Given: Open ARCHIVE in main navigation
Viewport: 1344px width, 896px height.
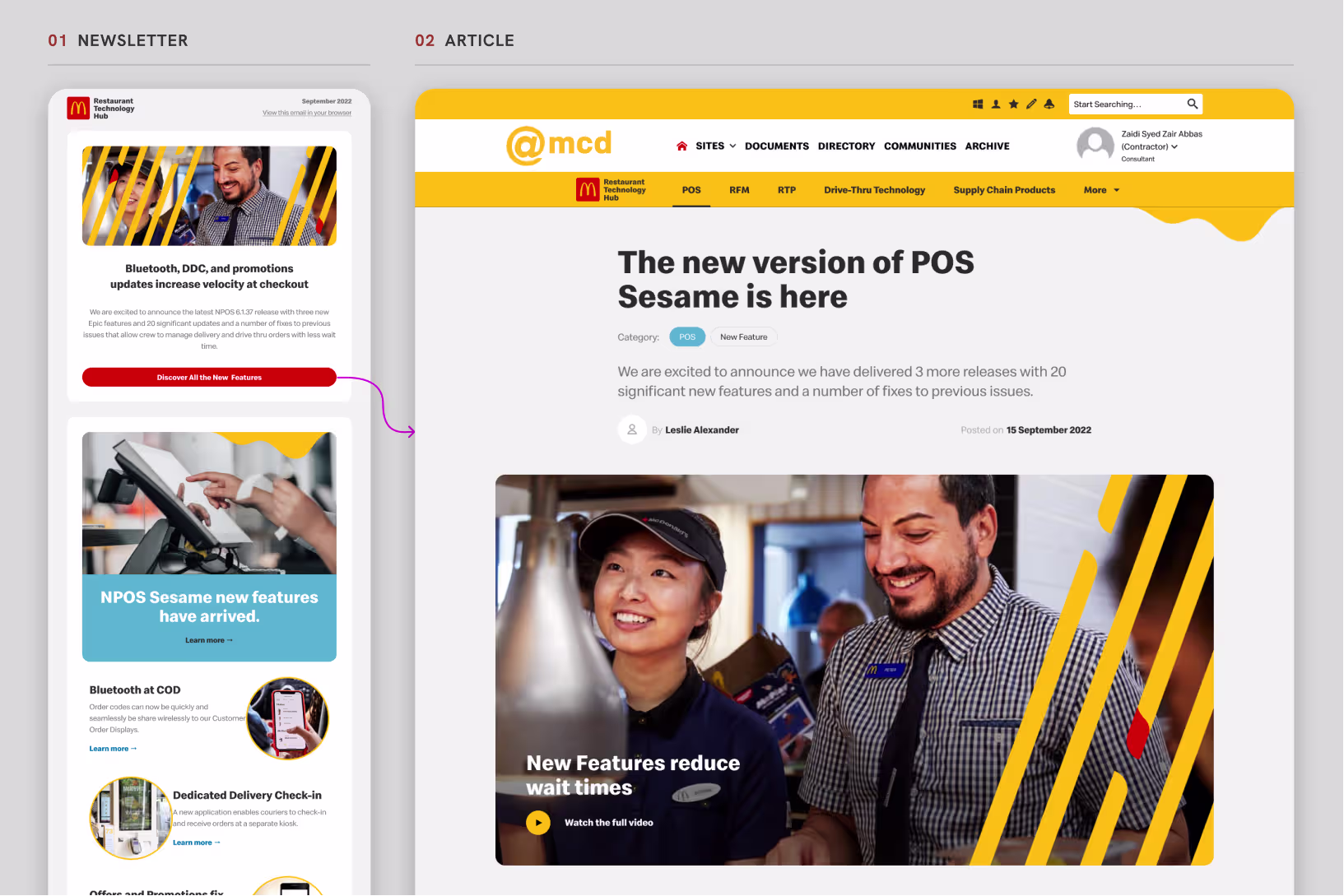Looking at the screenshot, I should click(x=987, y=146).
